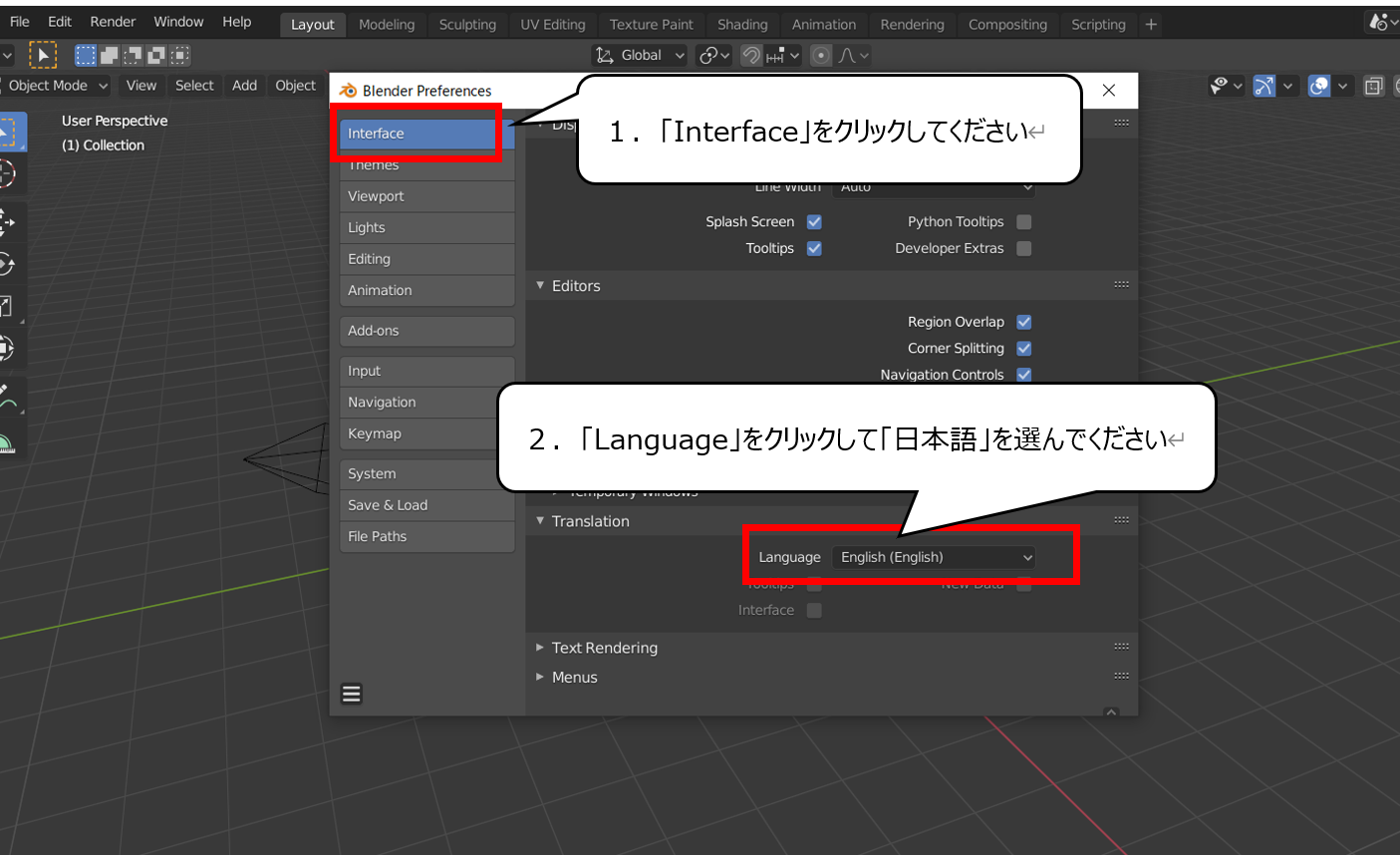Expand the Menus panel
1400x855 pixels.
(x=540, y=678)
